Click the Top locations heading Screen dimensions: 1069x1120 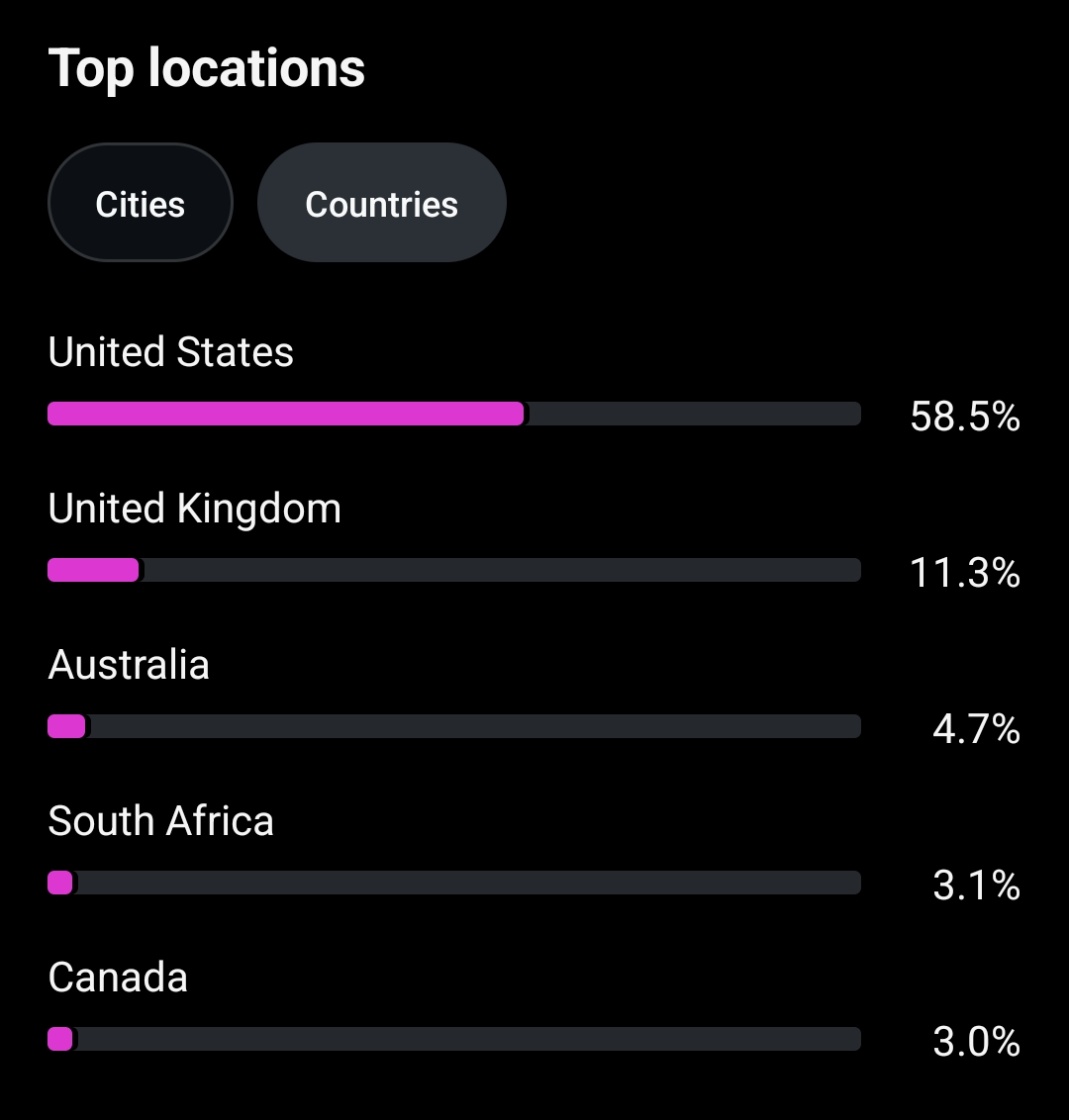pyautogui.click(x=207, y=68)
